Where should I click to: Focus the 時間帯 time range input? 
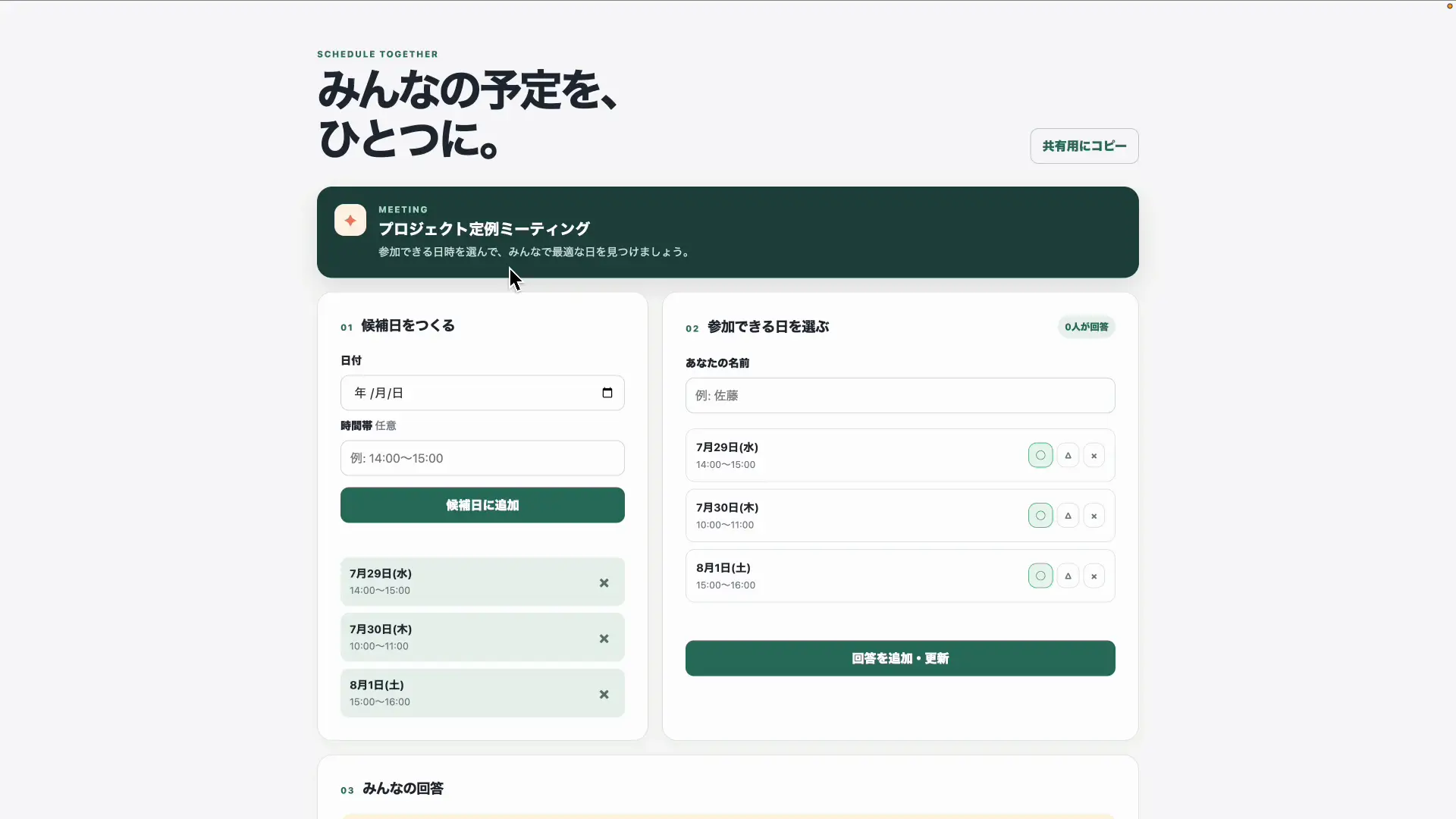[x=482, y=458]
